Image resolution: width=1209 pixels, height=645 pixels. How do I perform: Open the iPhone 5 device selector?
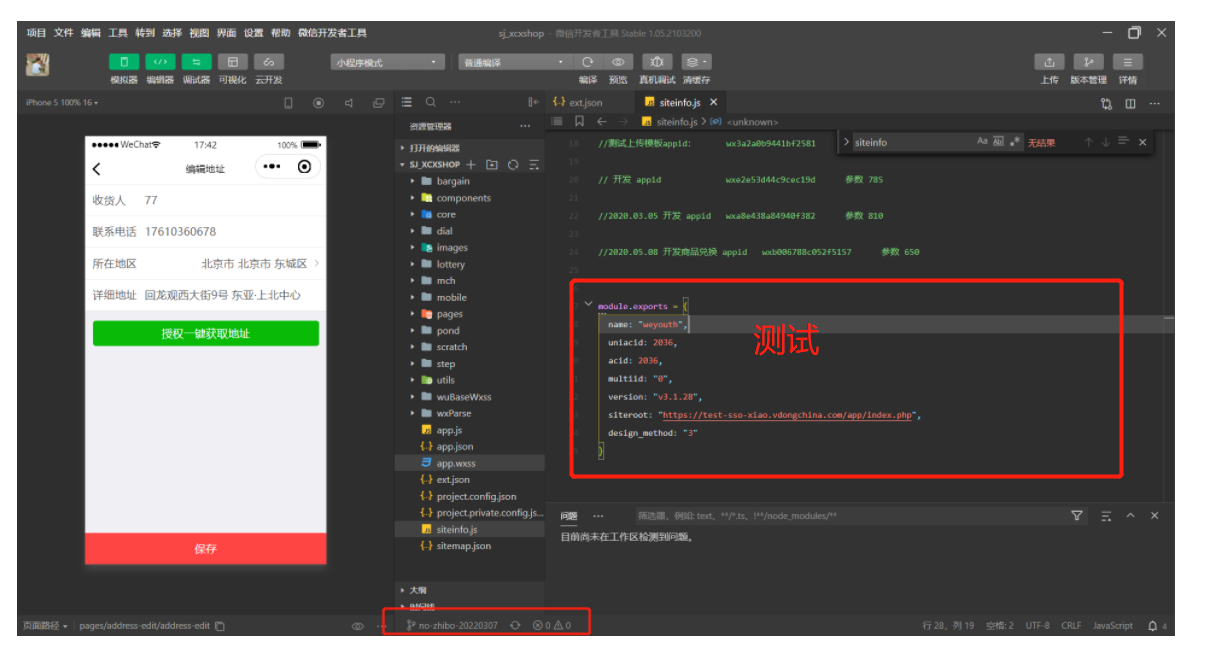click(62, 103)
